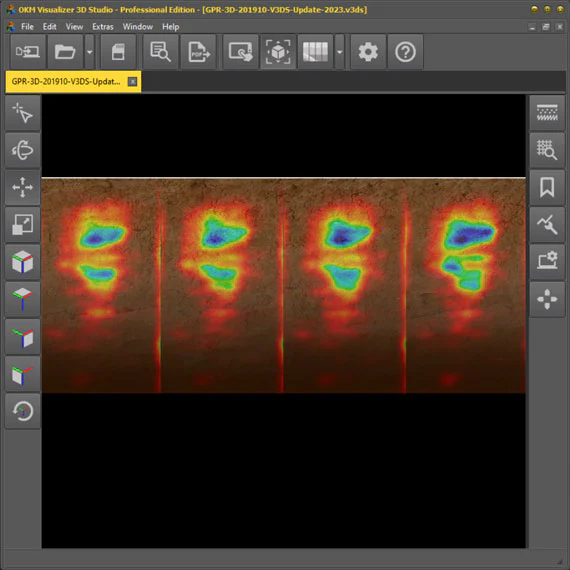Switch to top view cube
The width and height of the screenshot is (570, 570).
[x=23, y=300]
